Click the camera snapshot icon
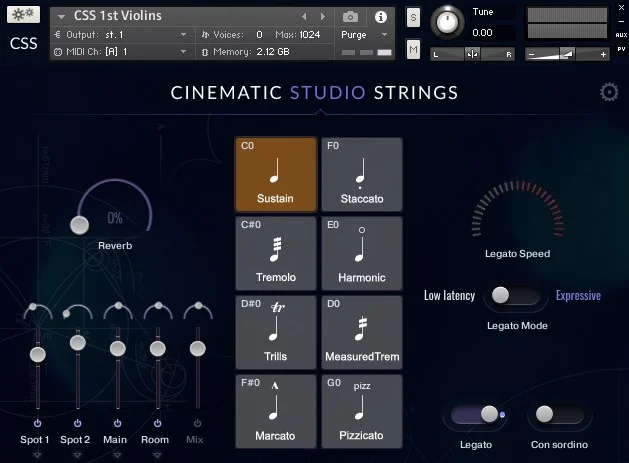This screenshot has height=463, width=629. tap(350, 17)
